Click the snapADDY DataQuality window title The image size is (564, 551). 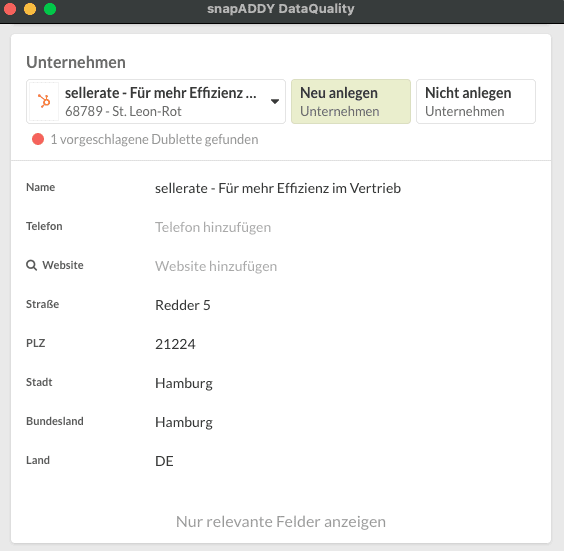[281, 9]
